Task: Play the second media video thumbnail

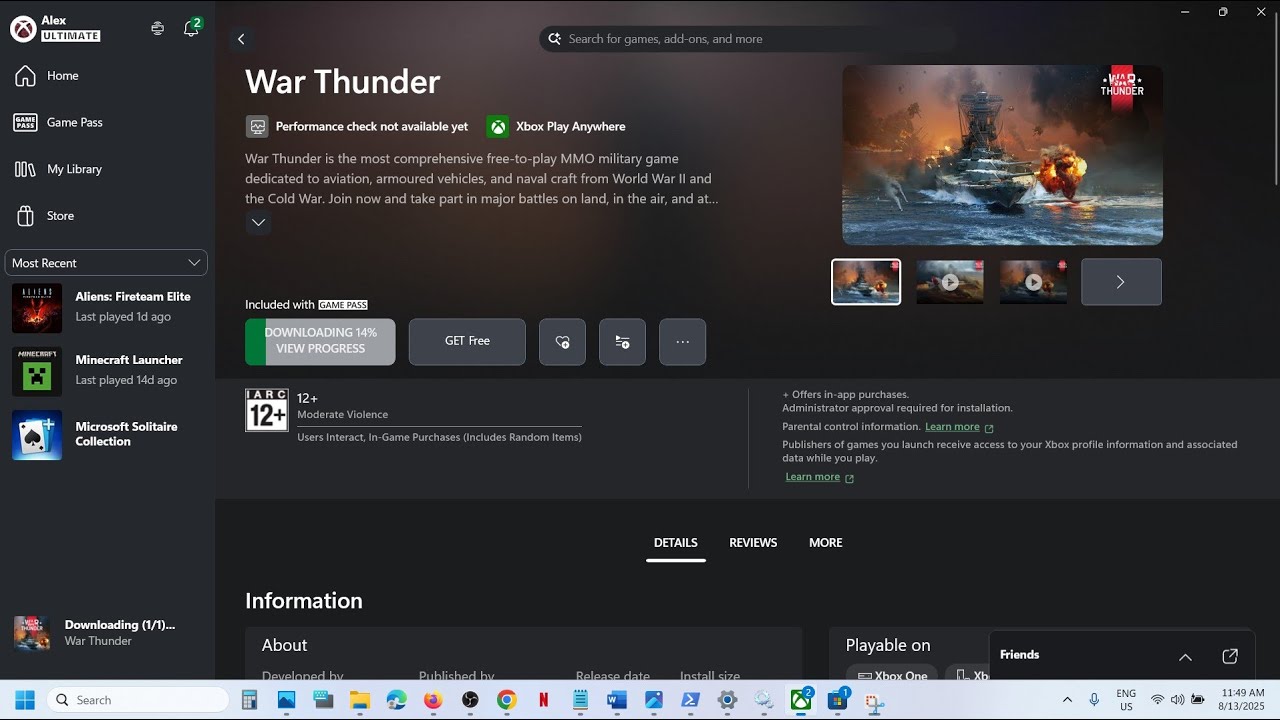Action: click(950, 282)
